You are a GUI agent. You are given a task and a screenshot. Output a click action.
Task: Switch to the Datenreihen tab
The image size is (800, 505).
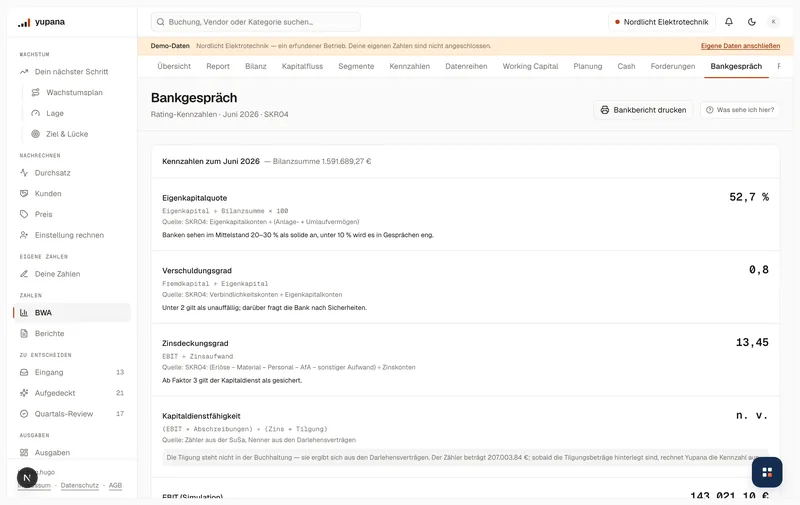(466, 66)
